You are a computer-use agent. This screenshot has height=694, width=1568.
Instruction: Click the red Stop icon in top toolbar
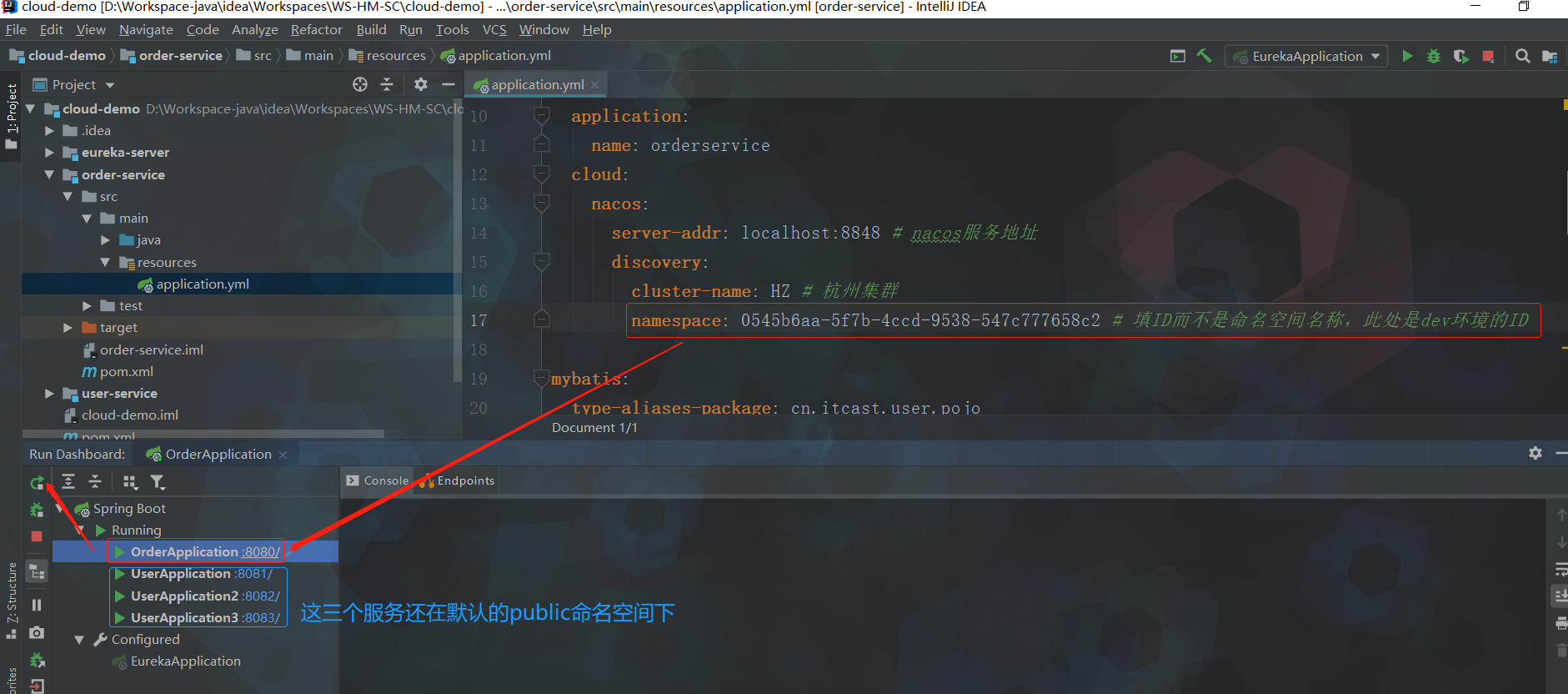1488,56
